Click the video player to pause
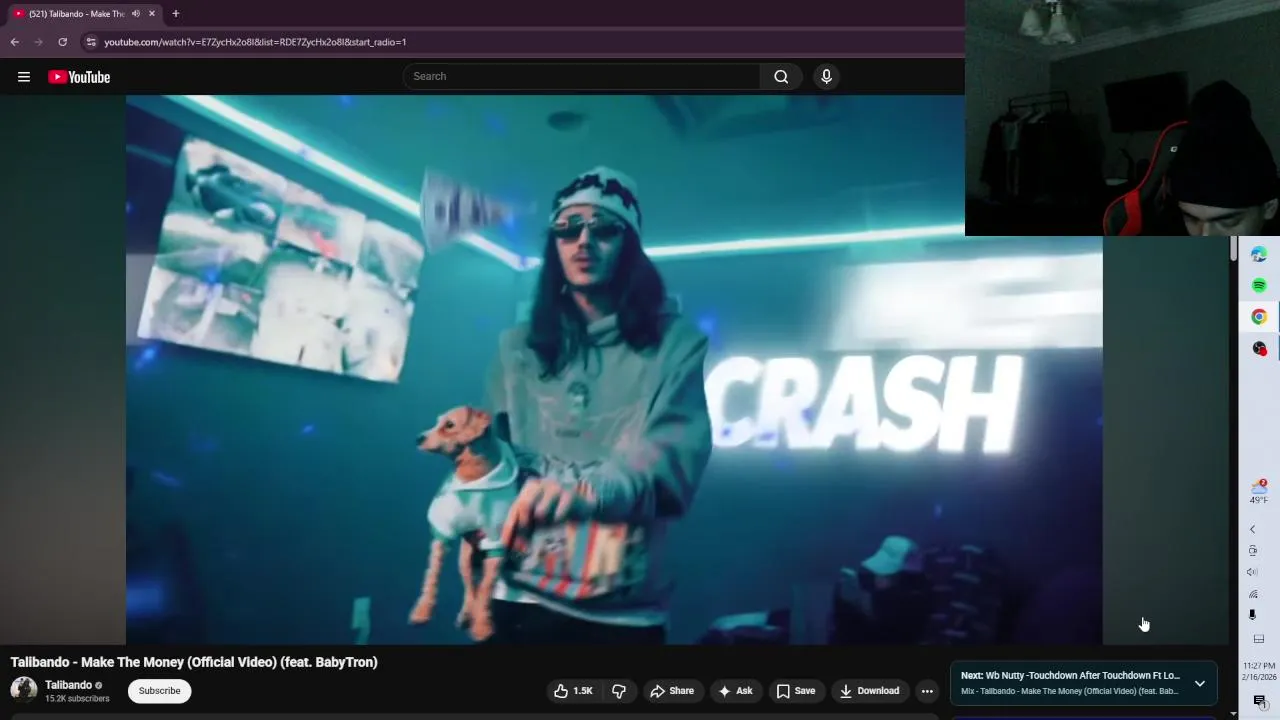 tap(614, 370)
